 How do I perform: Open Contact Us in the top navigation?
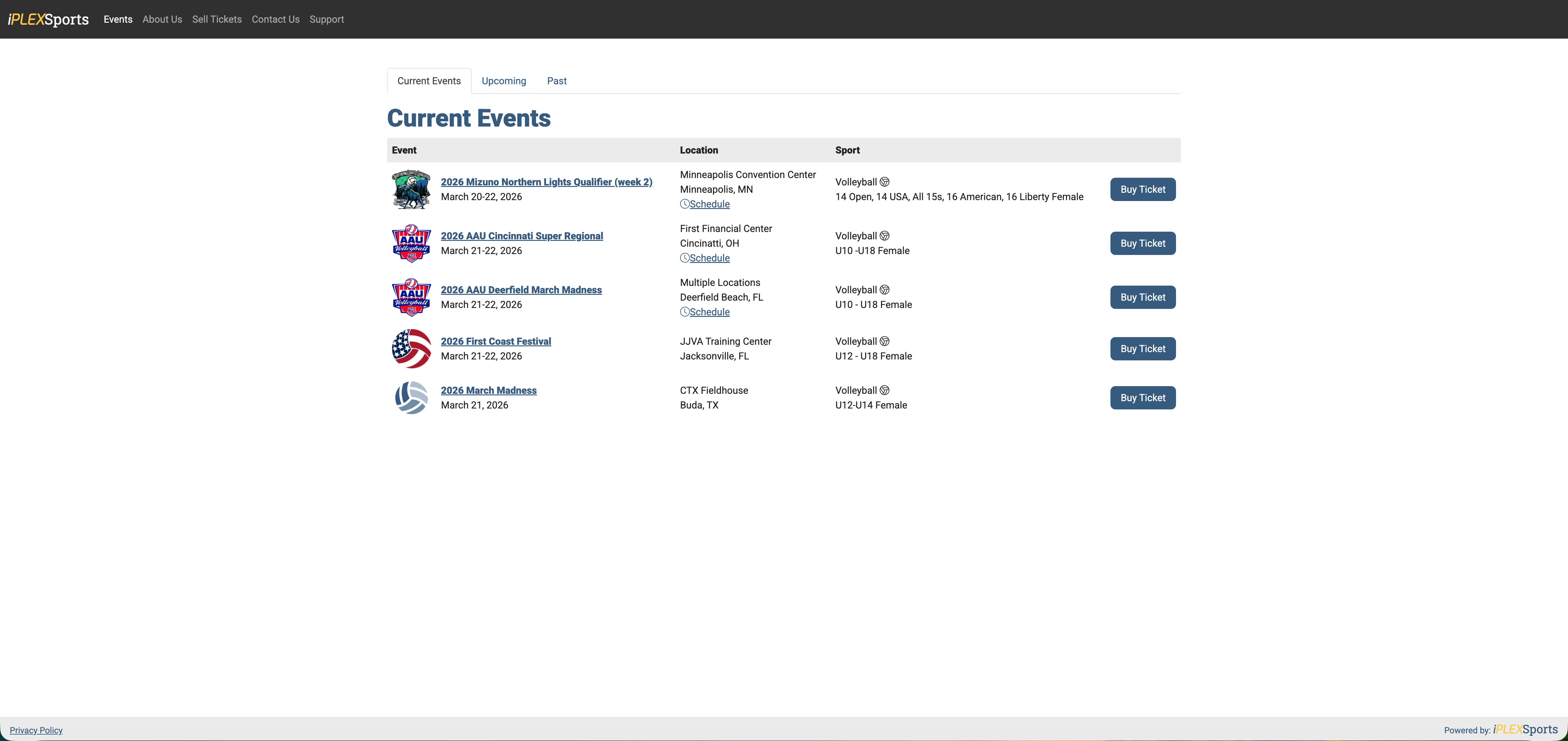275,20
